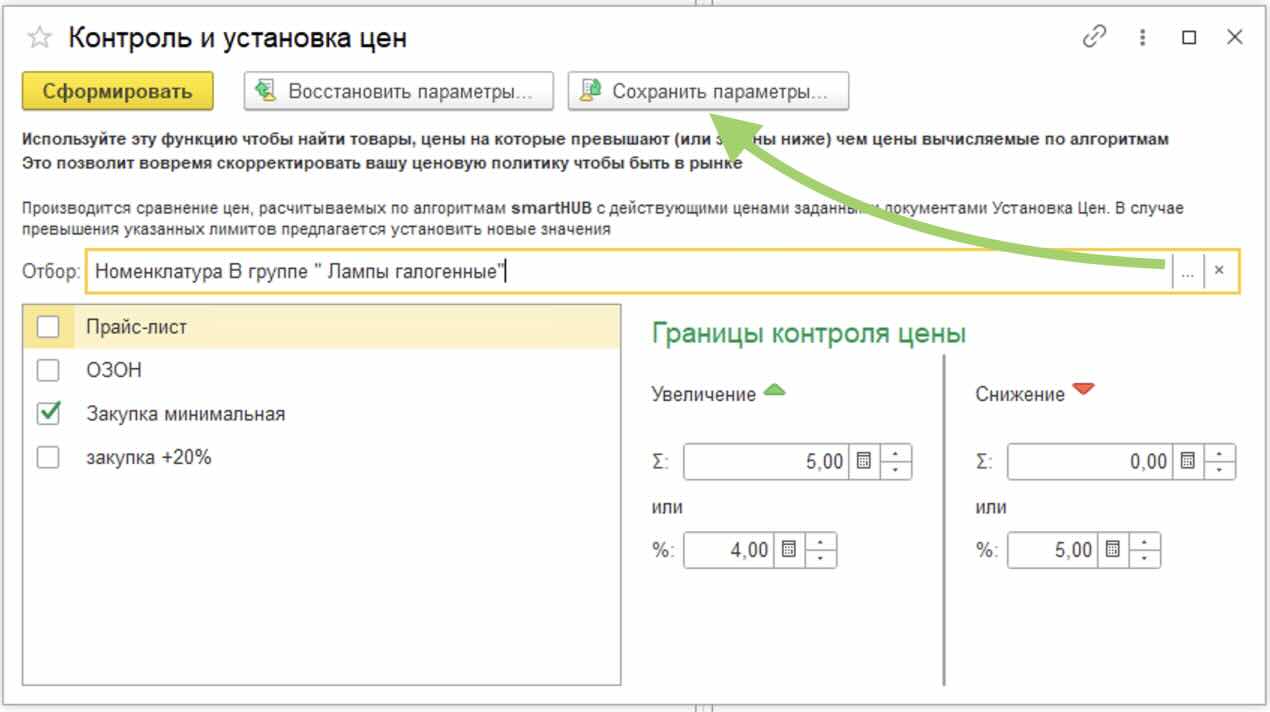The height and width of the screenshot is (712, 1270).
Task: Click the Снижение label
Action: (1020, 395)
